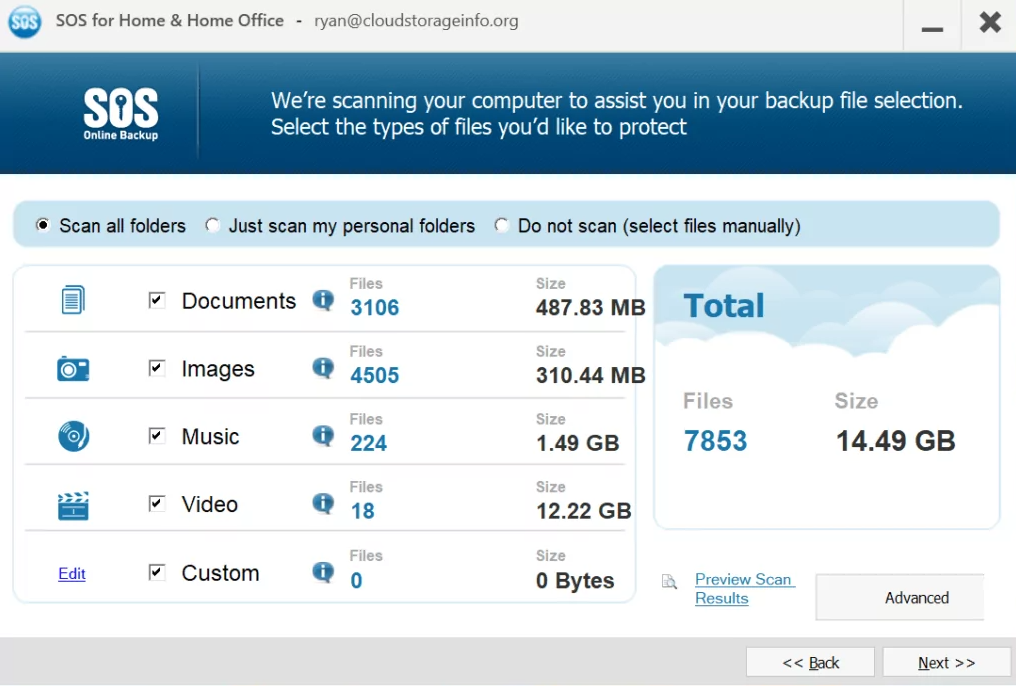Click the Custom label

(220, 573)
